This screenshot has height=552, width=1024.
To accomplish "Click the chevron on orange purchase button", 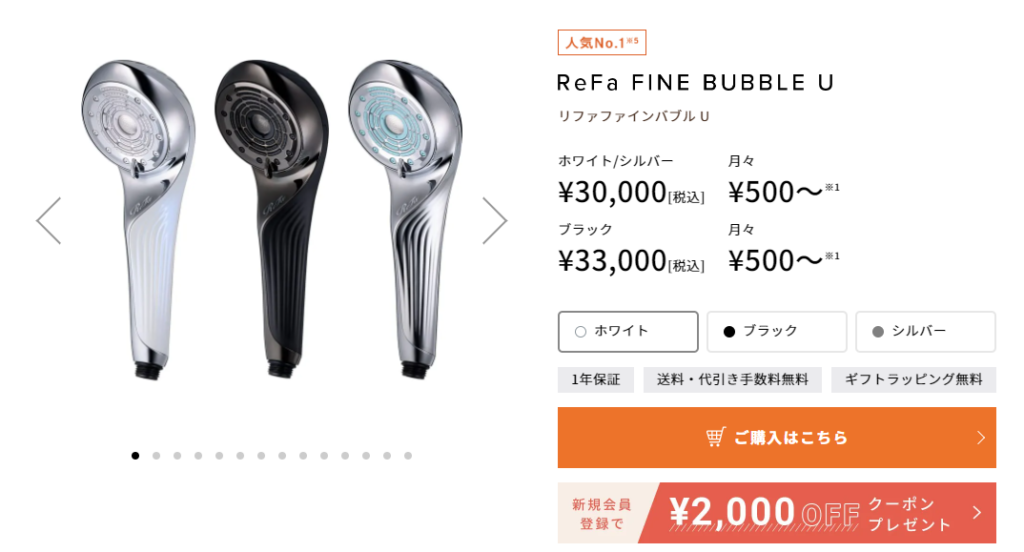I will click(x=980, y=438).
